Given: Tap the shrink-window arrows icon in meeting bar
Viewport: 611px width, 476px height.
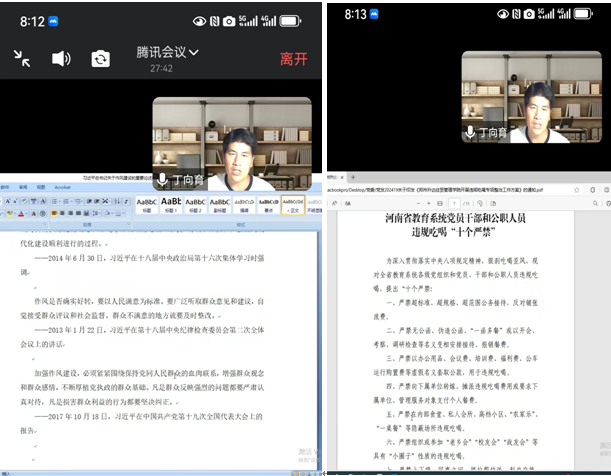Looking at the screenshot, I should point(22,58).
